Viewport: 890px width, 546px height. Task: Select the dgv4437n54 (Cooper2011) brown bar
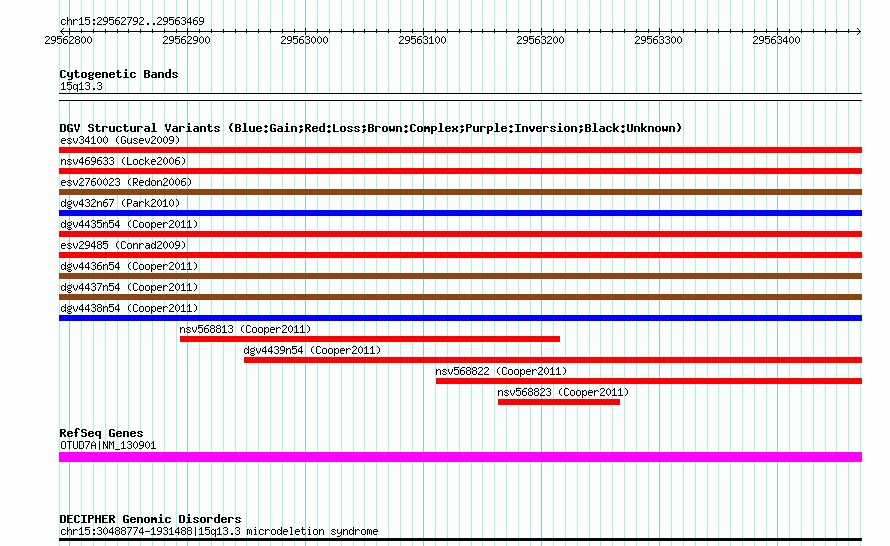pyautogui.click(x=460, y=297)
